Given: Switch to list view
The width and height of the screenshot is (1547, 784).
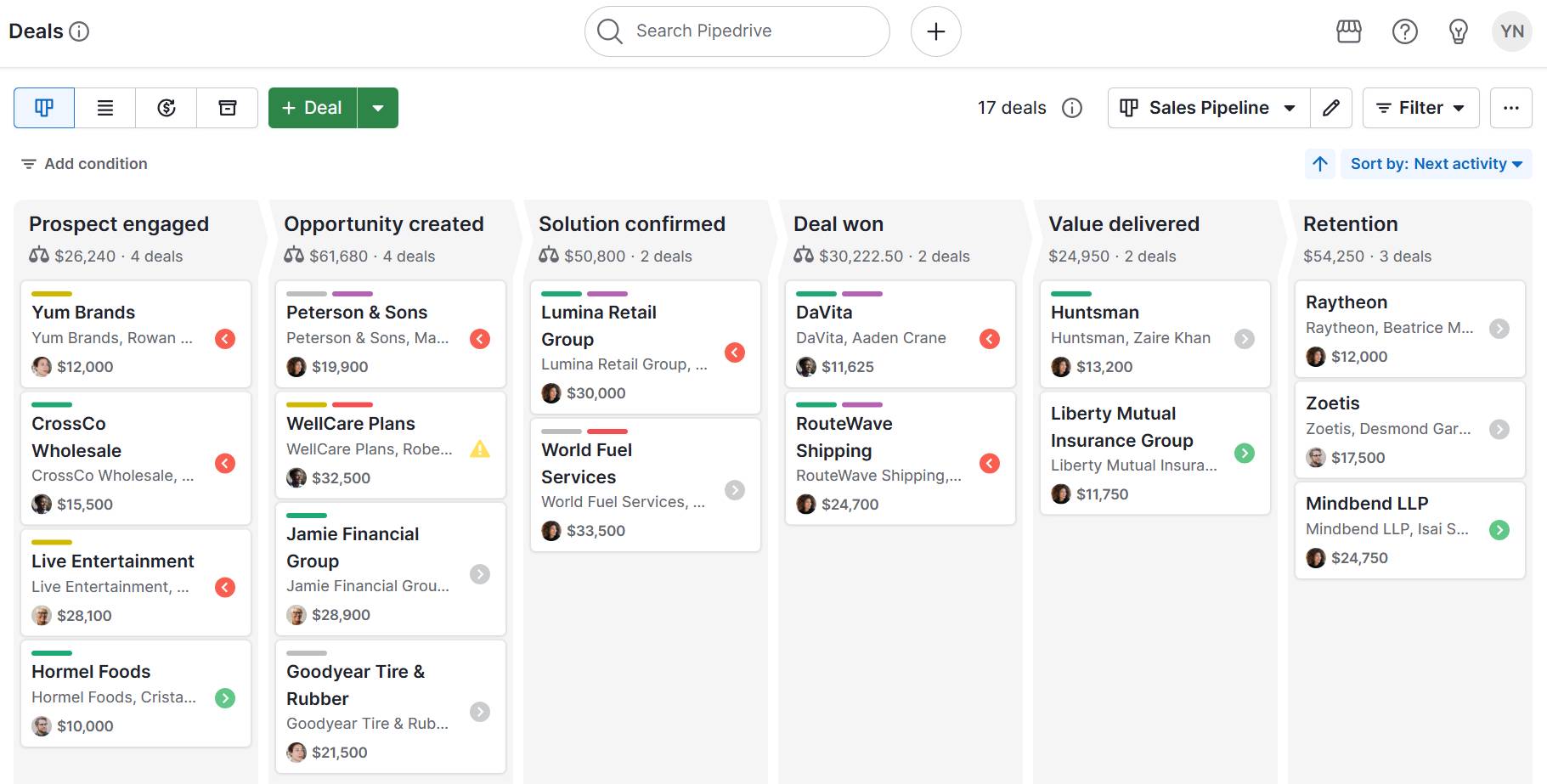Looking at the screenshot, I should pyautogui.click(x=105, y=108).
